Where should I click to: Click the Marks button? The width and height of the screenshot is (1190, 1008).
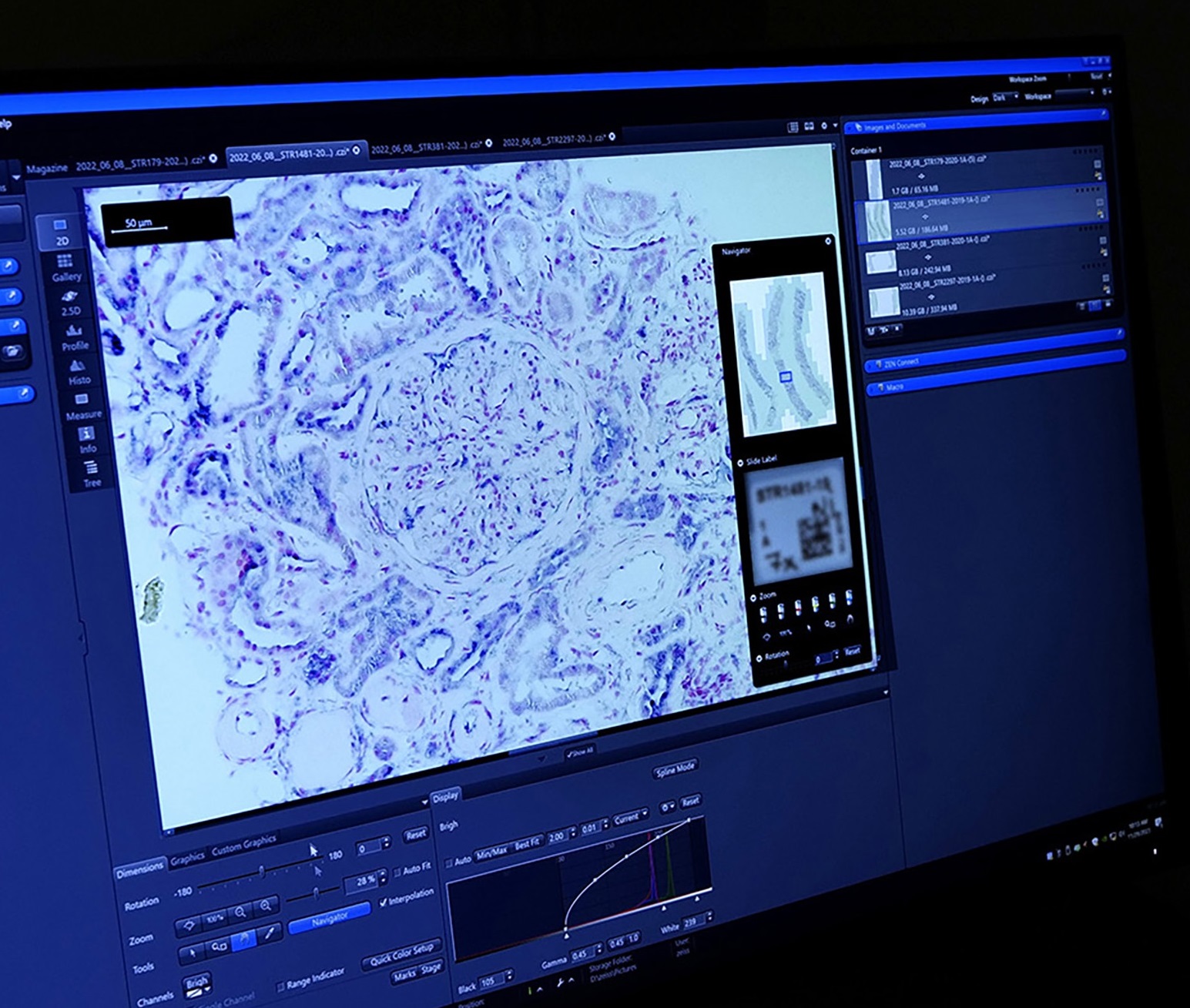click(404, 976)
